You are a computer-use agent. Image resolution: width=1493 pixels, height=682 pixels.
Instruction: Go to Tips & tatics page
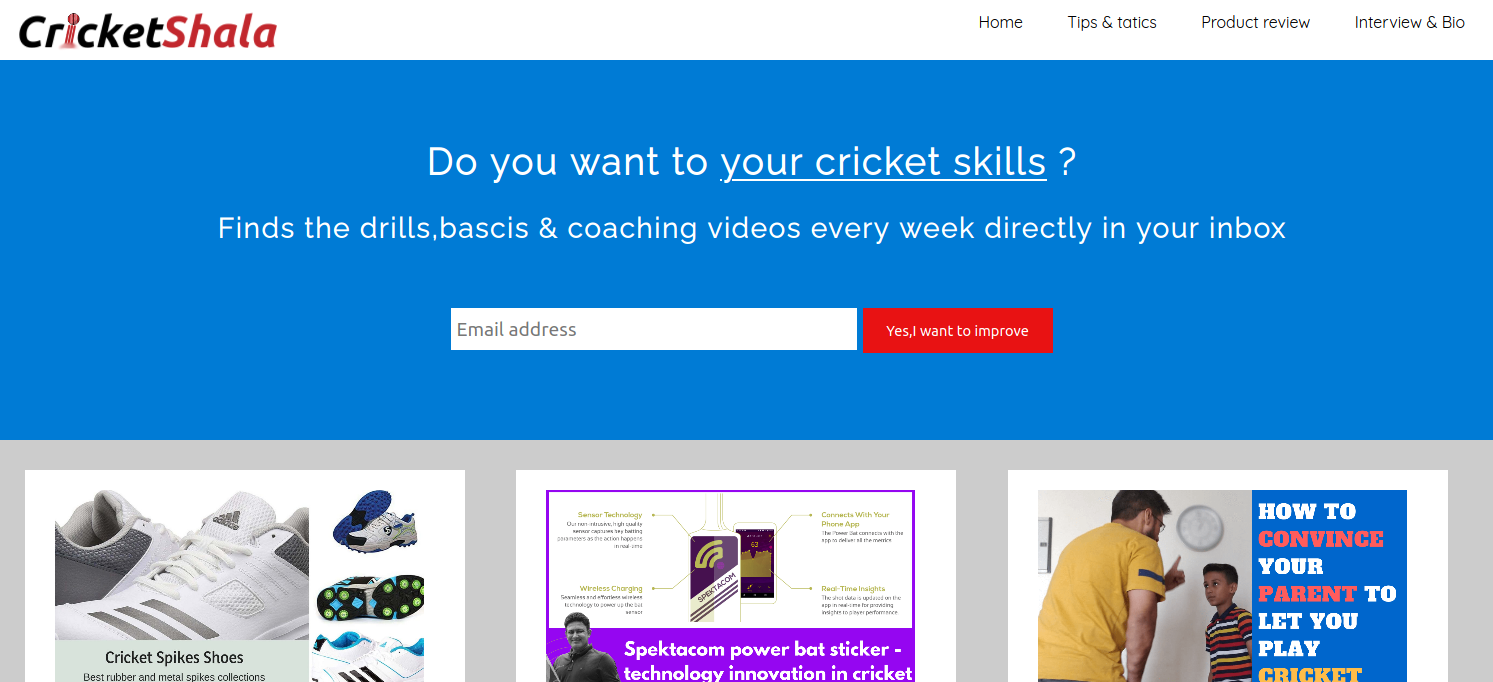1111,22
